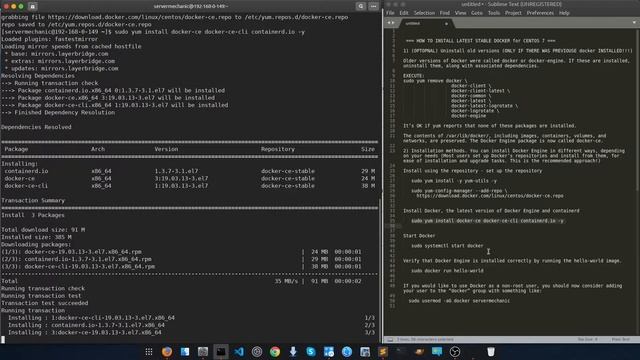Click the 'HOW TO INSTALL LATEST STABLE DOCKER' title line

tap(480, 41)
